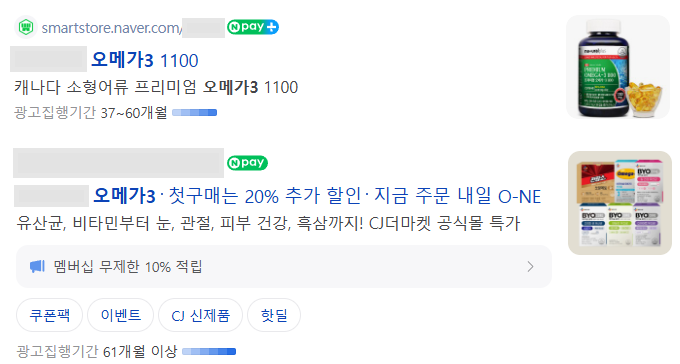This screenshot has width=680, height=364.
Task: Open the smartstore.naver.com URL link
Action: (x=112, y=28)
